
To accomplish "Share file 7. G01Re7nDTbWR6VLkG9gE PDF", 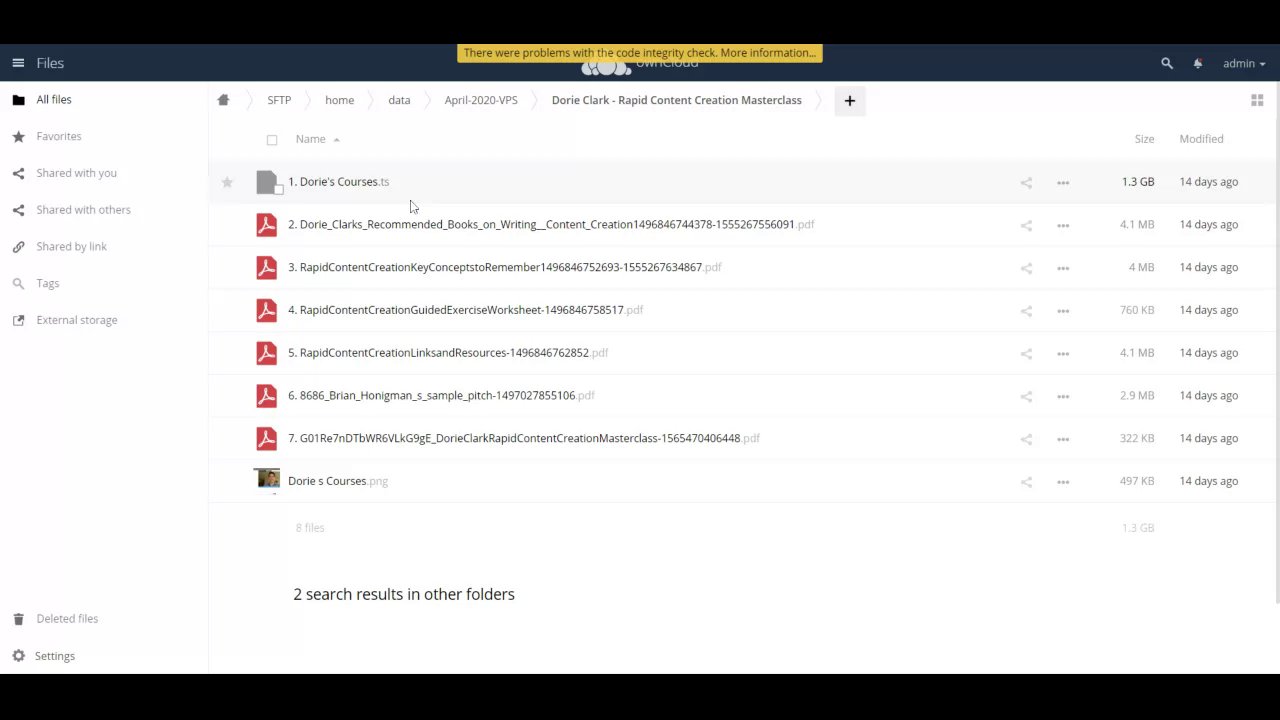I will (1026, 440).
